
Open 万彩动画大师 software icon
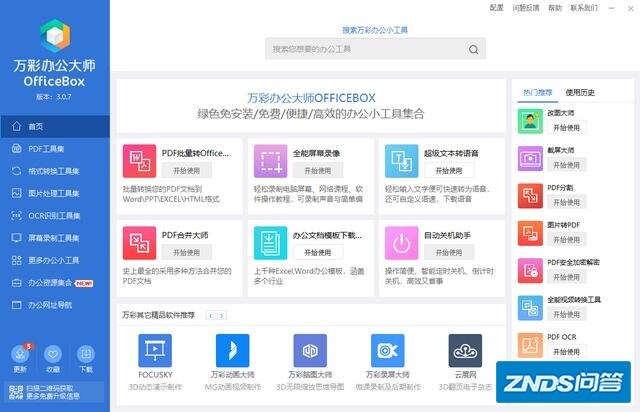coord(233,350)
